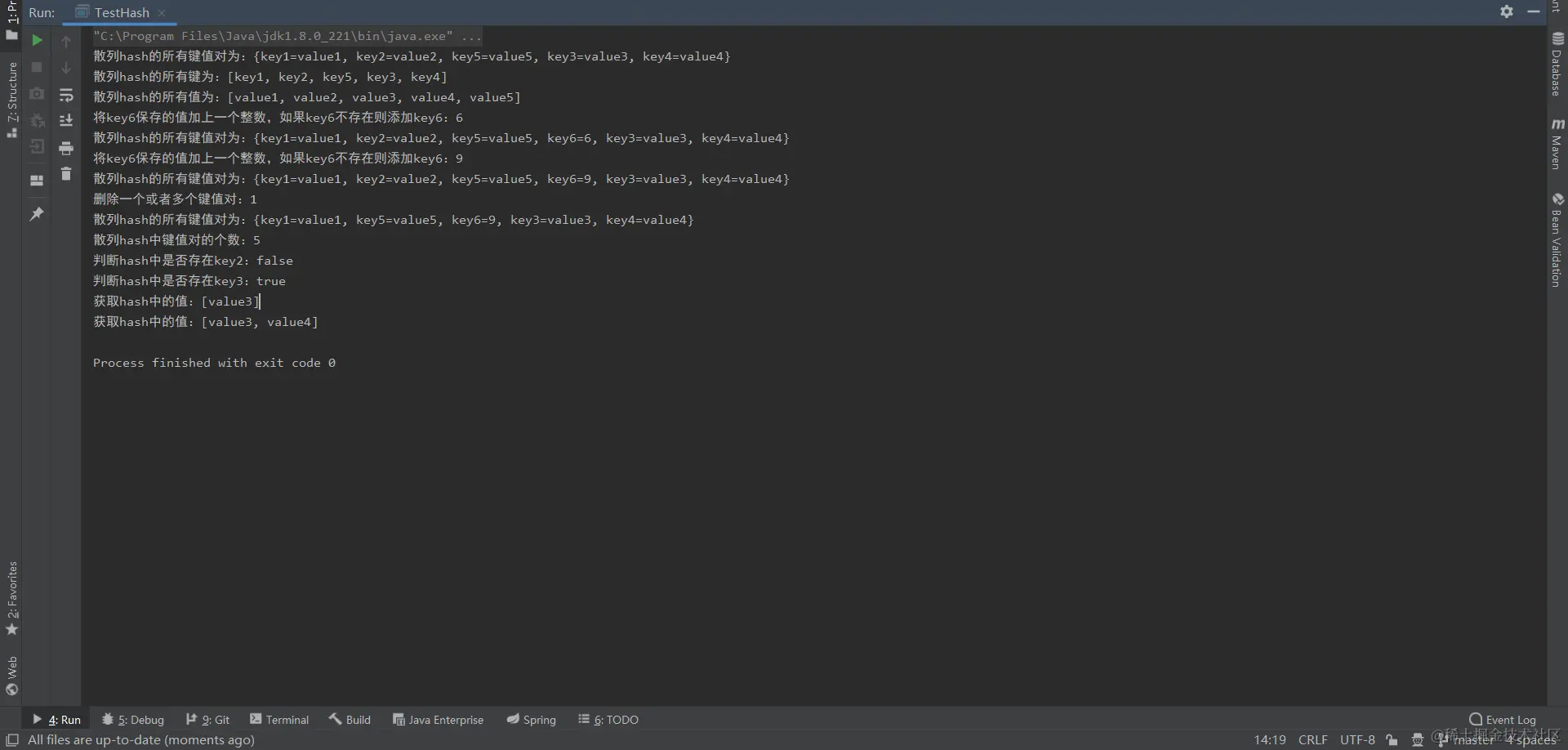Click the line "删除一个或者多个键值对: 1"
This screenshot has width=1568, height=750.
point(175,199)
